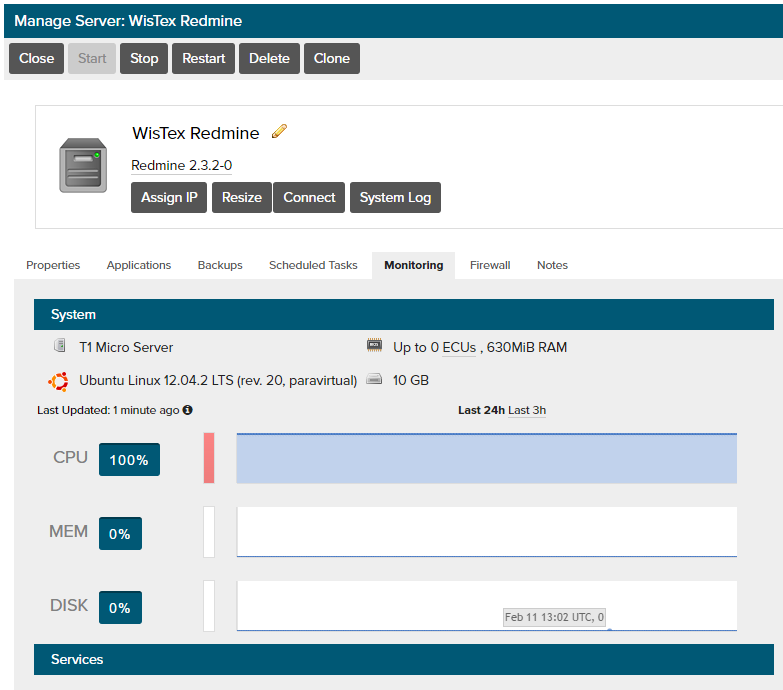Click the DISK chart data point marker
Image resolution: width=783 pixels, height=690 pixels.
click(609, 630)
